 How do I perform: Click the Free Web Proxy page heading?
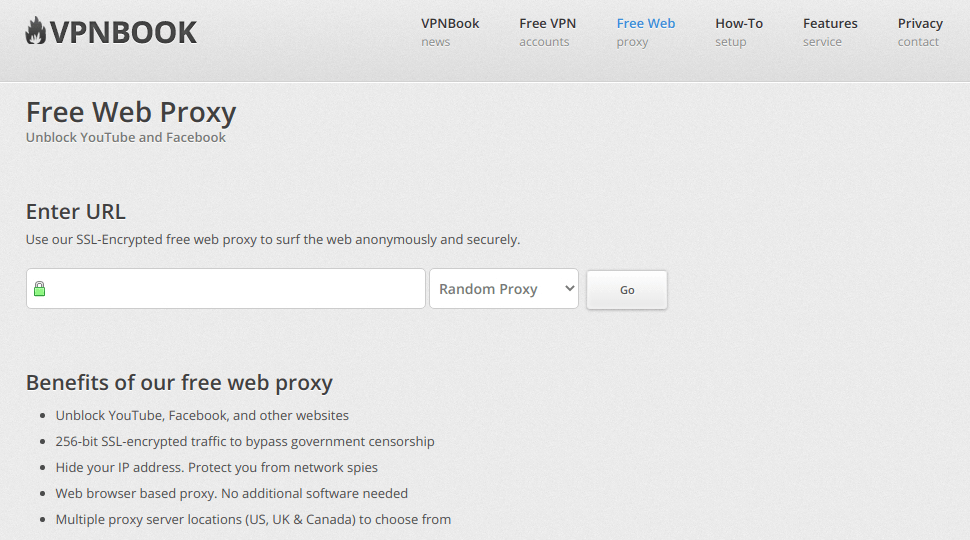coord(131,113)
